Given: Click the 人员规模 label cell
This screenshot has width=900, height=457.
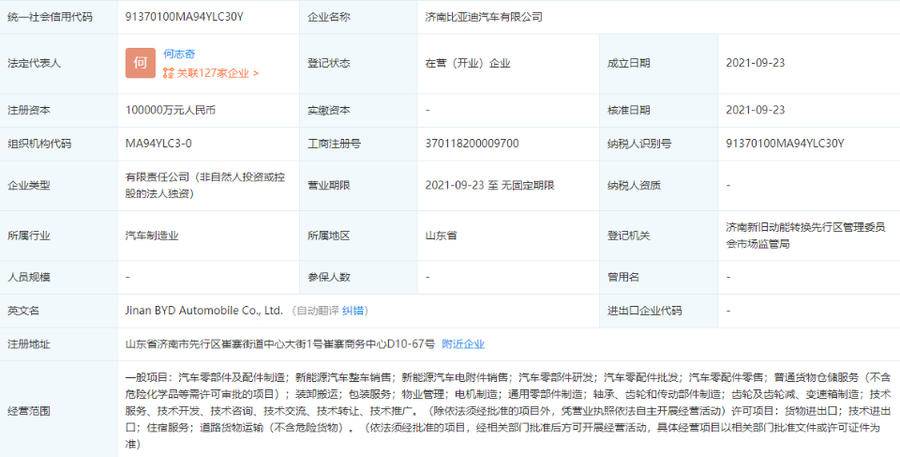Looking at the screenshot, I should point(59,277).
